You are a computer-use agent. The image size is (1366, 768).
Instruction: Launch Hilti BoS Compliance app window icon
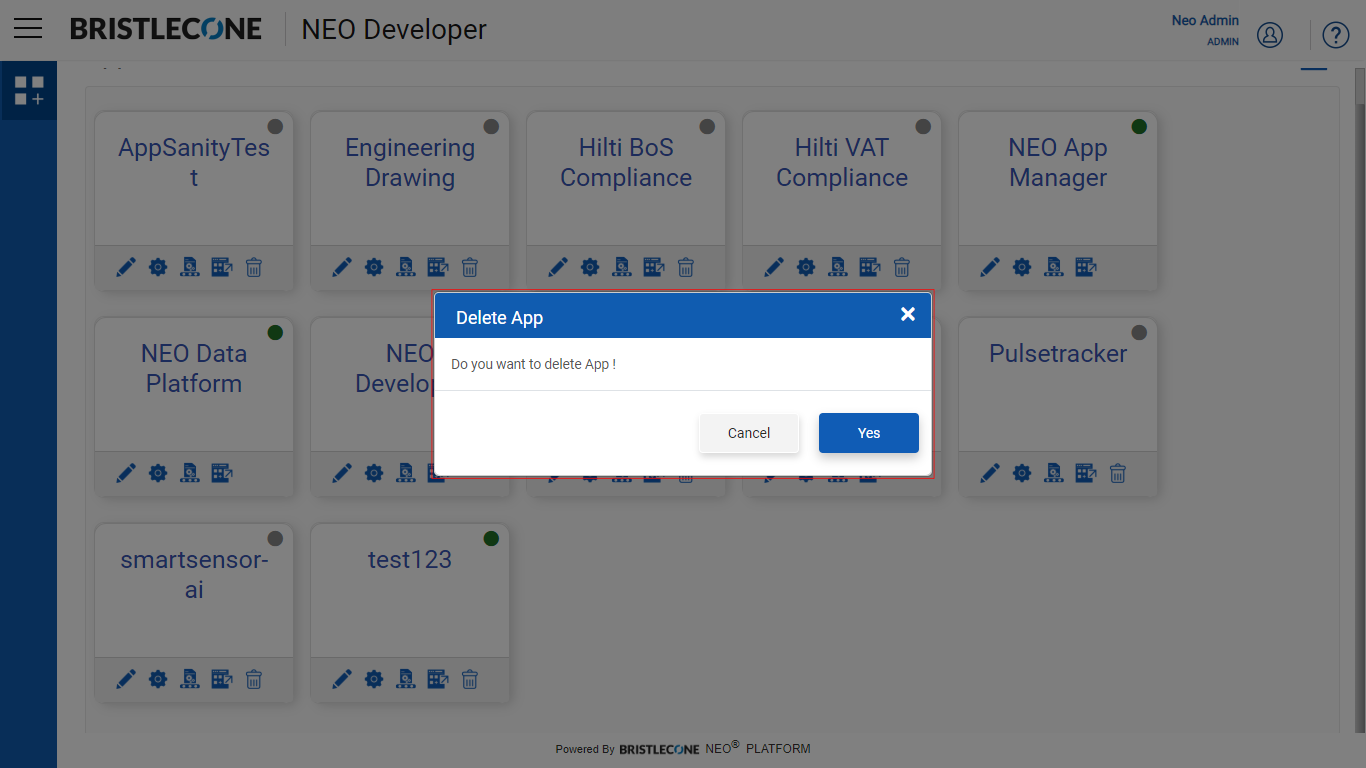point(654,267)
